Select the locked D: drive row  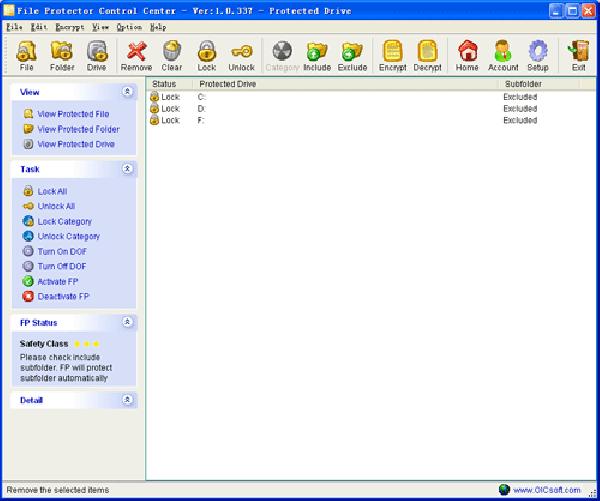(200, 109)
